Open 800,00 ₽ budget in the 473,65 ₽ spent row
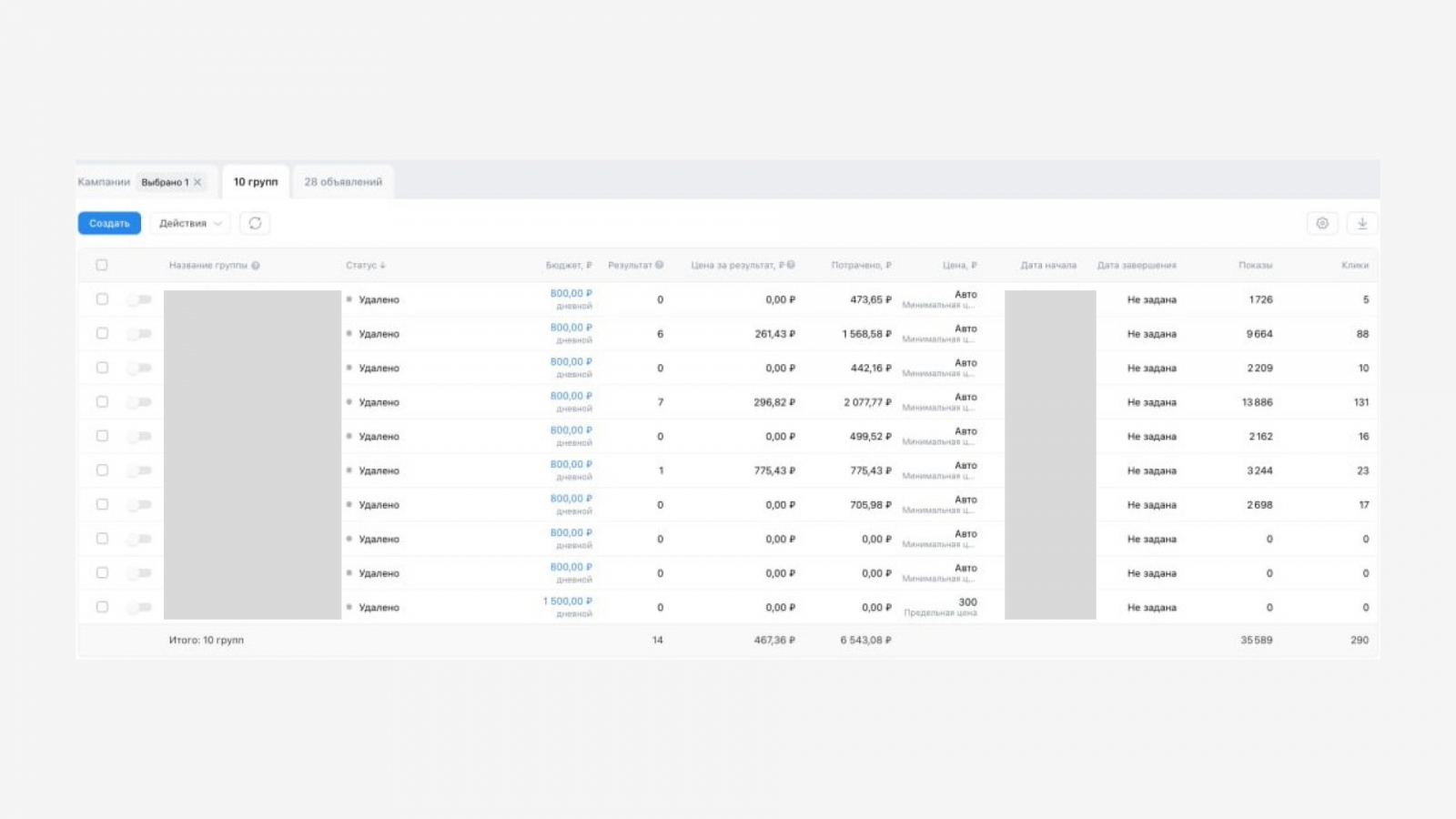 point(571,294)
